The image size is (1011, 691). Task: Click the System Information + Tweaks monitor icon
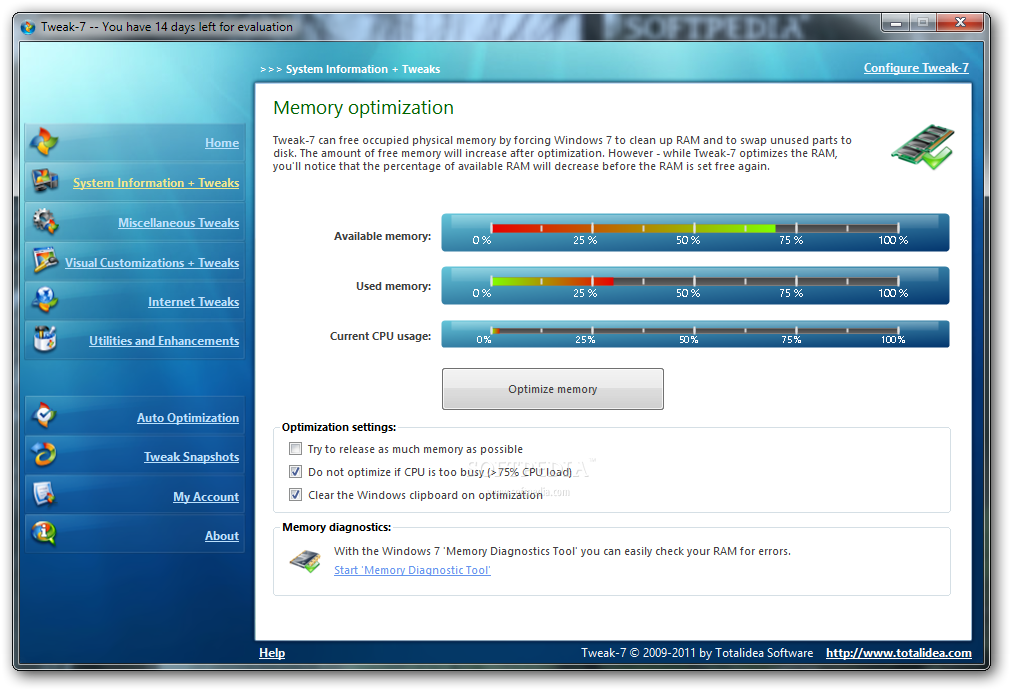point(44,181)
